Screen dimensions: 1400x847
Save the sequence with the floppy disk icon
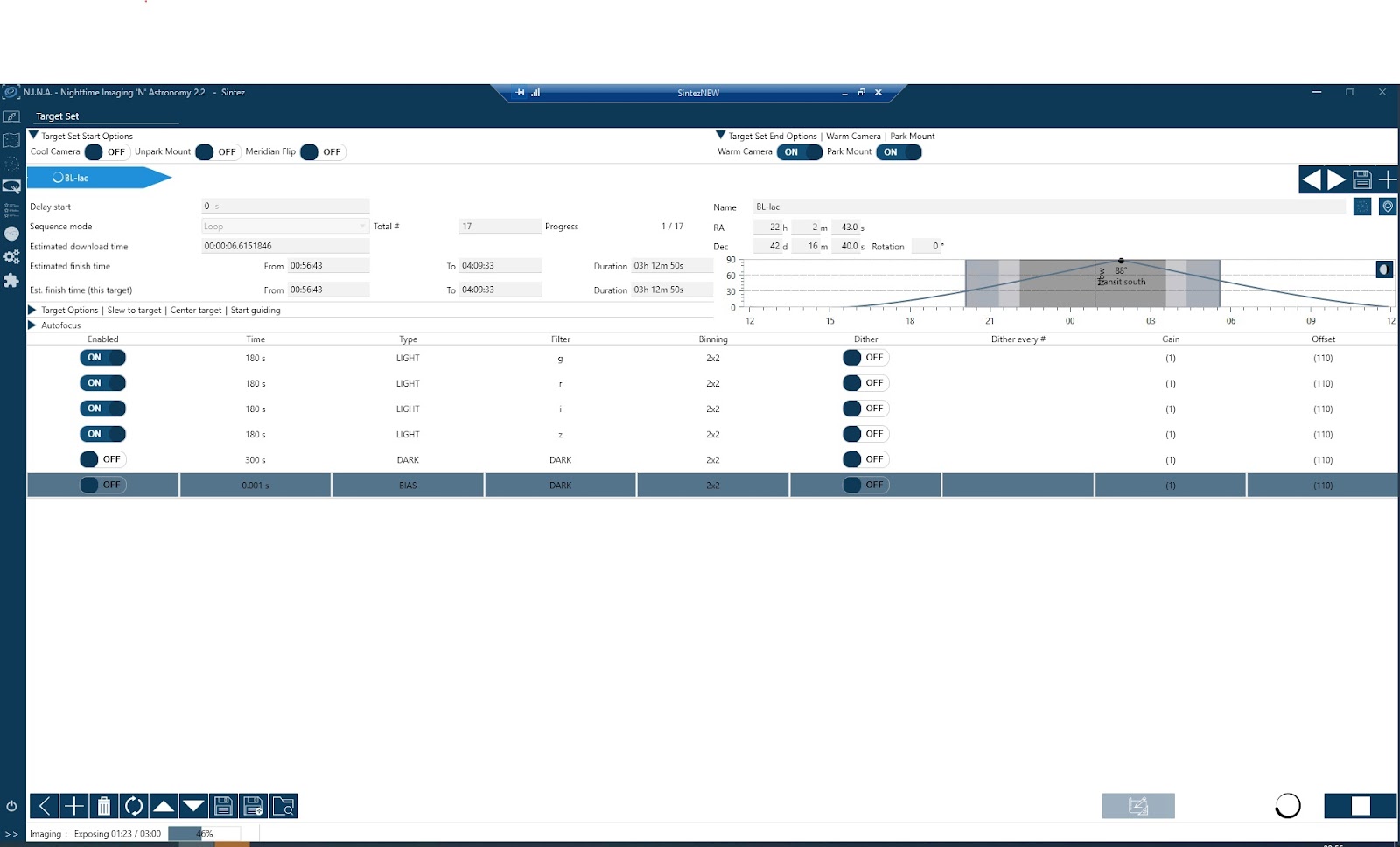223,806
